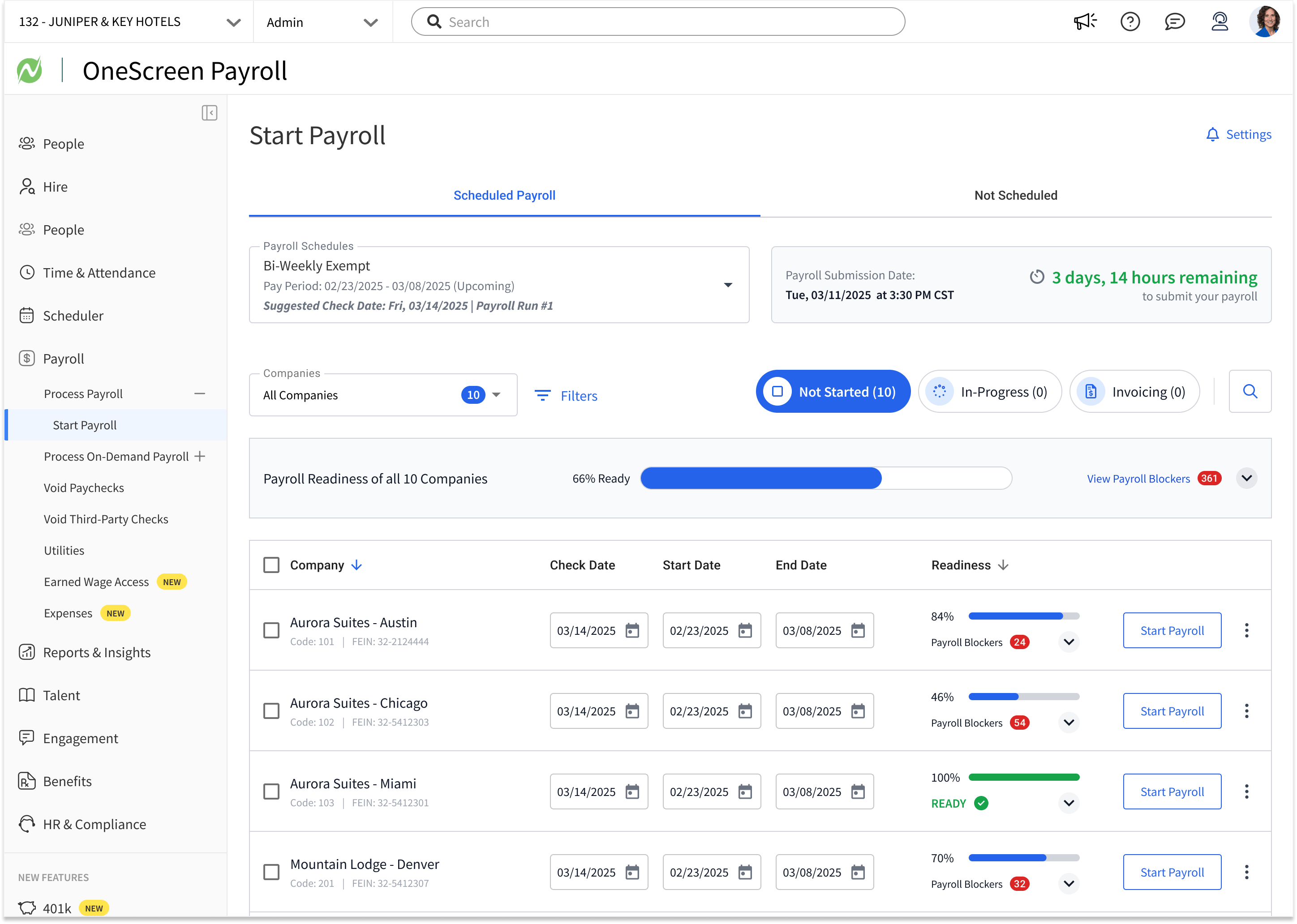Image resolution: width=1297 pixels, height=924 pixels.
Task: Open the 132 - Juniper & Key Hotels dropdown
Action: pos(130,21)
